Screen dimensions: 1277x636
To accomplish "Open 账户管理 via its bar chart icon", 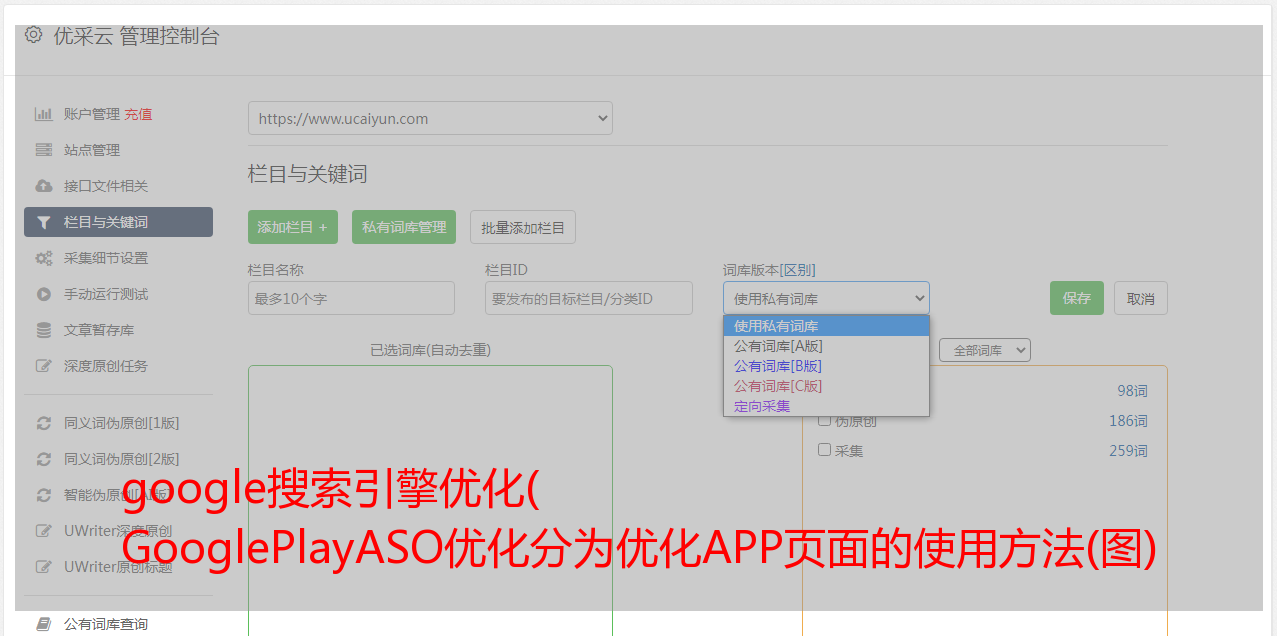I will coord(44,114).
